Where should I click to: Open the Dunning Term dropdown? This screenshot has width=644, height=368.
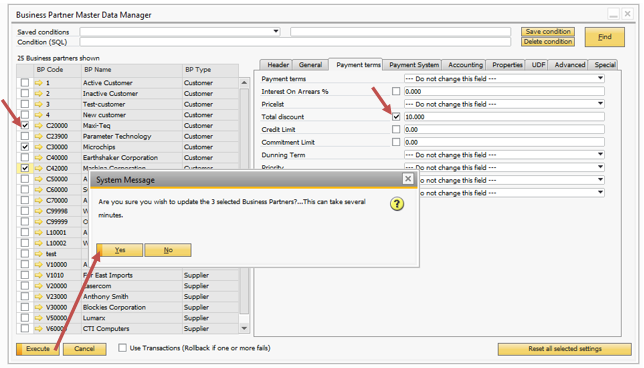pos(600,155)
